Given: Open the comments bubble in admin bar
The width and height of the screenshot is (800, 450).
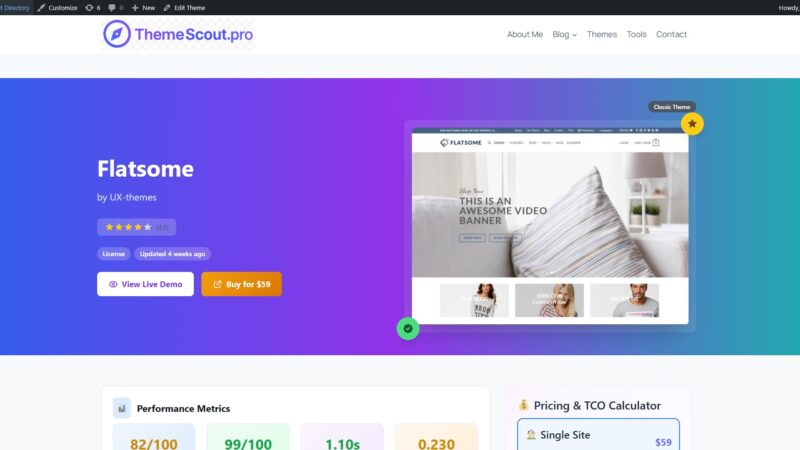Looking at the screenshot, I should pyautogui.click(x=115, y=8).
